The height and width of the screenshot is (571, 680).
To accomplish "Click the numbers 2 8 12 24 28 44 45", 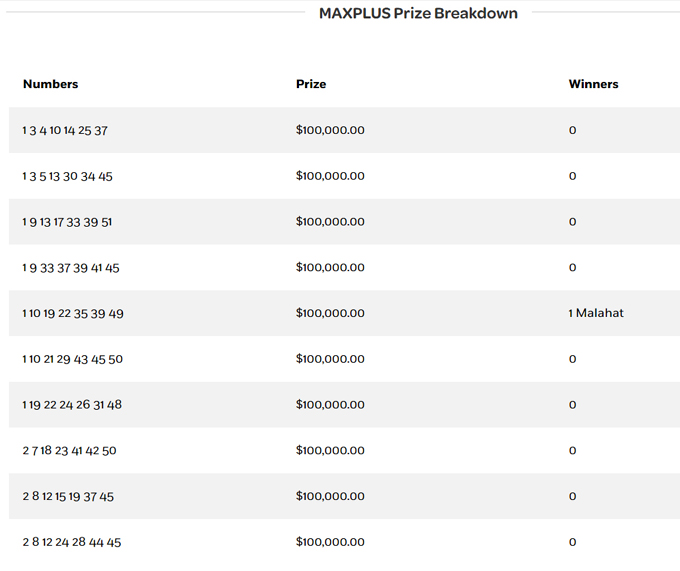I will pyautogui.click(x=72, y=542).
